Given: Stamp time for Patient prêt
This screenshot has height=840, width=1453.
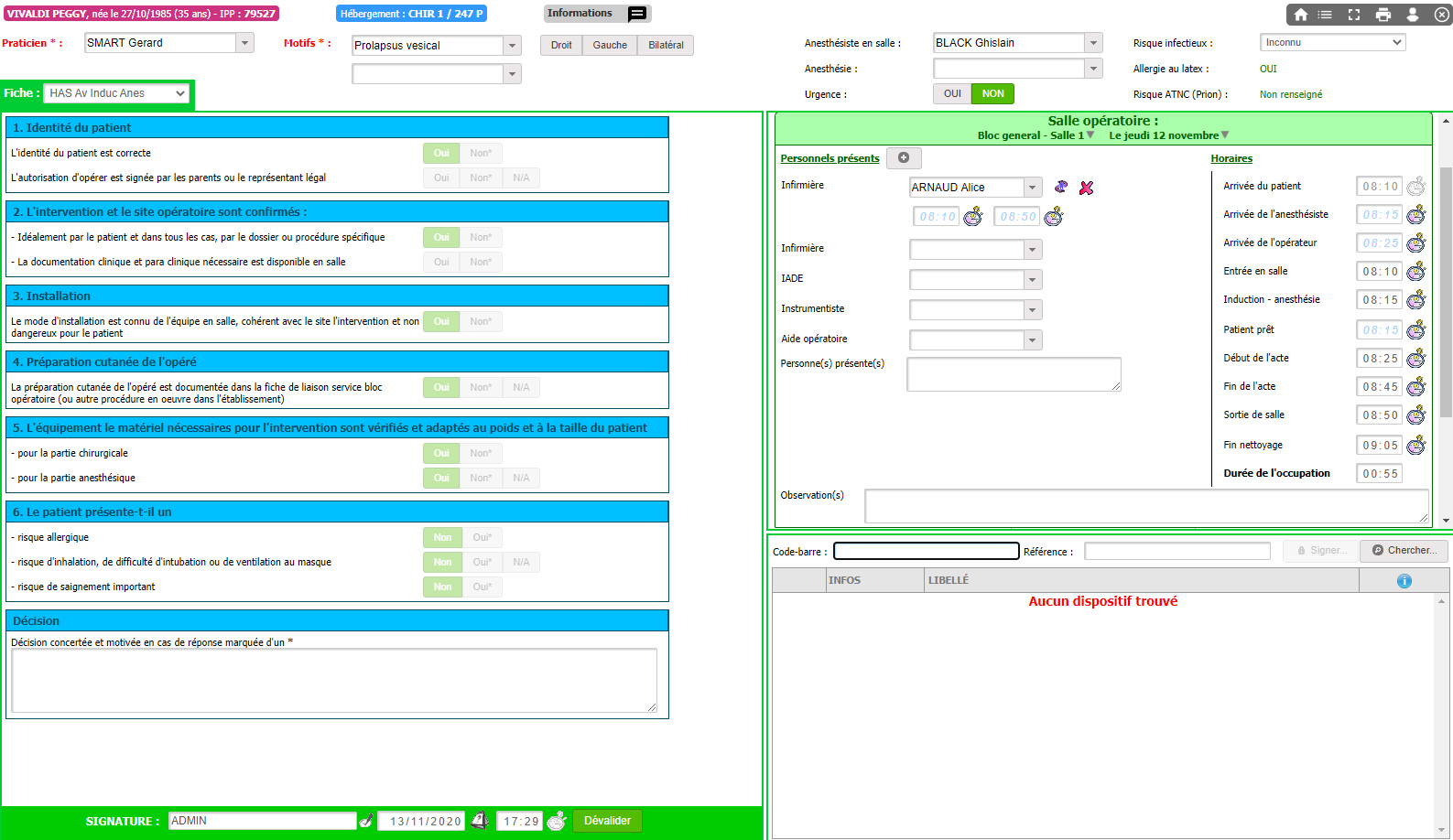Looking at the screenshot, I should point(1416,329).
